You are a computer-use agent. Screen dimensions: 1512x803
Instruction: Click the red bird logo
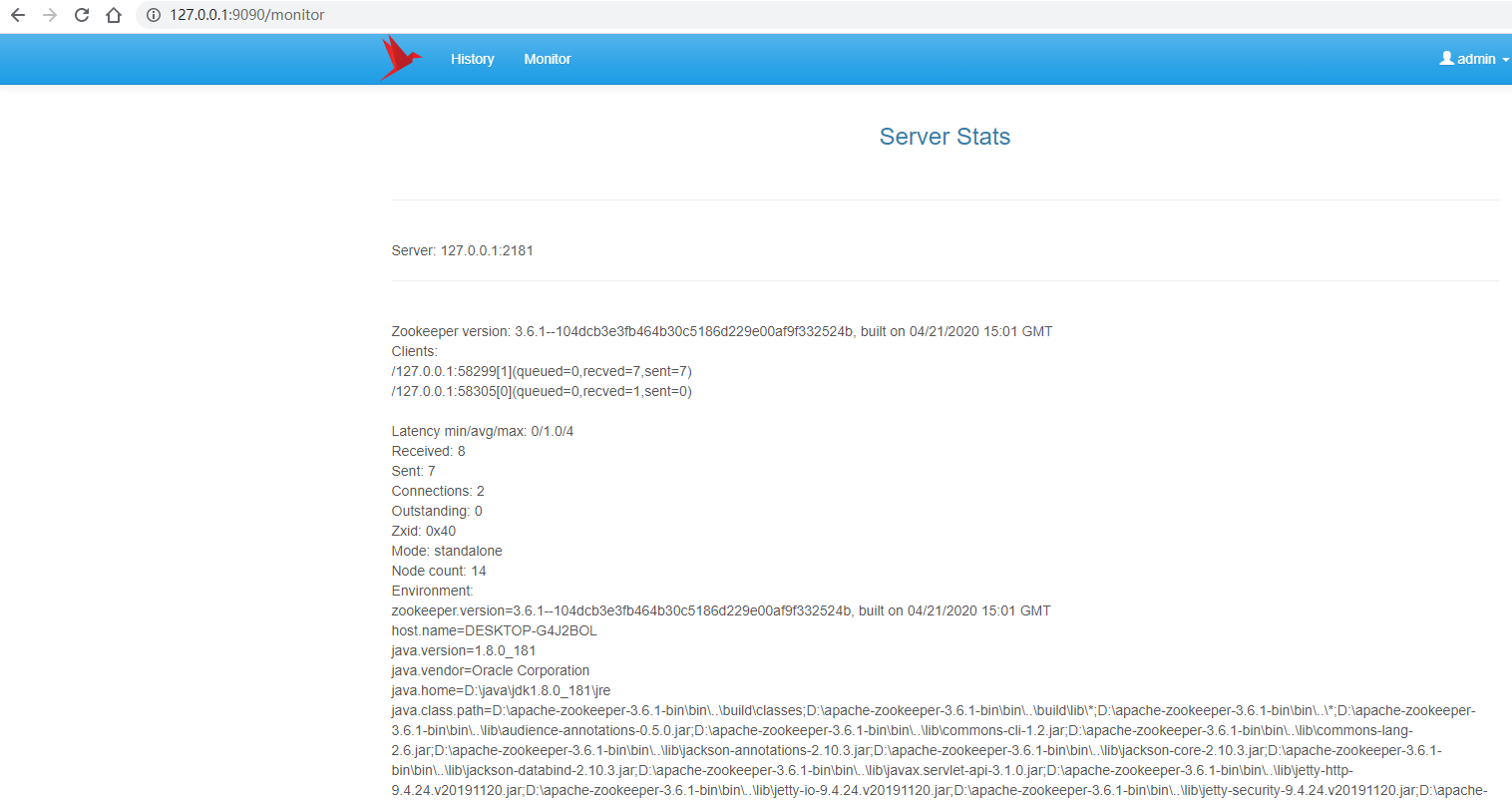click(x=400, y=58)
